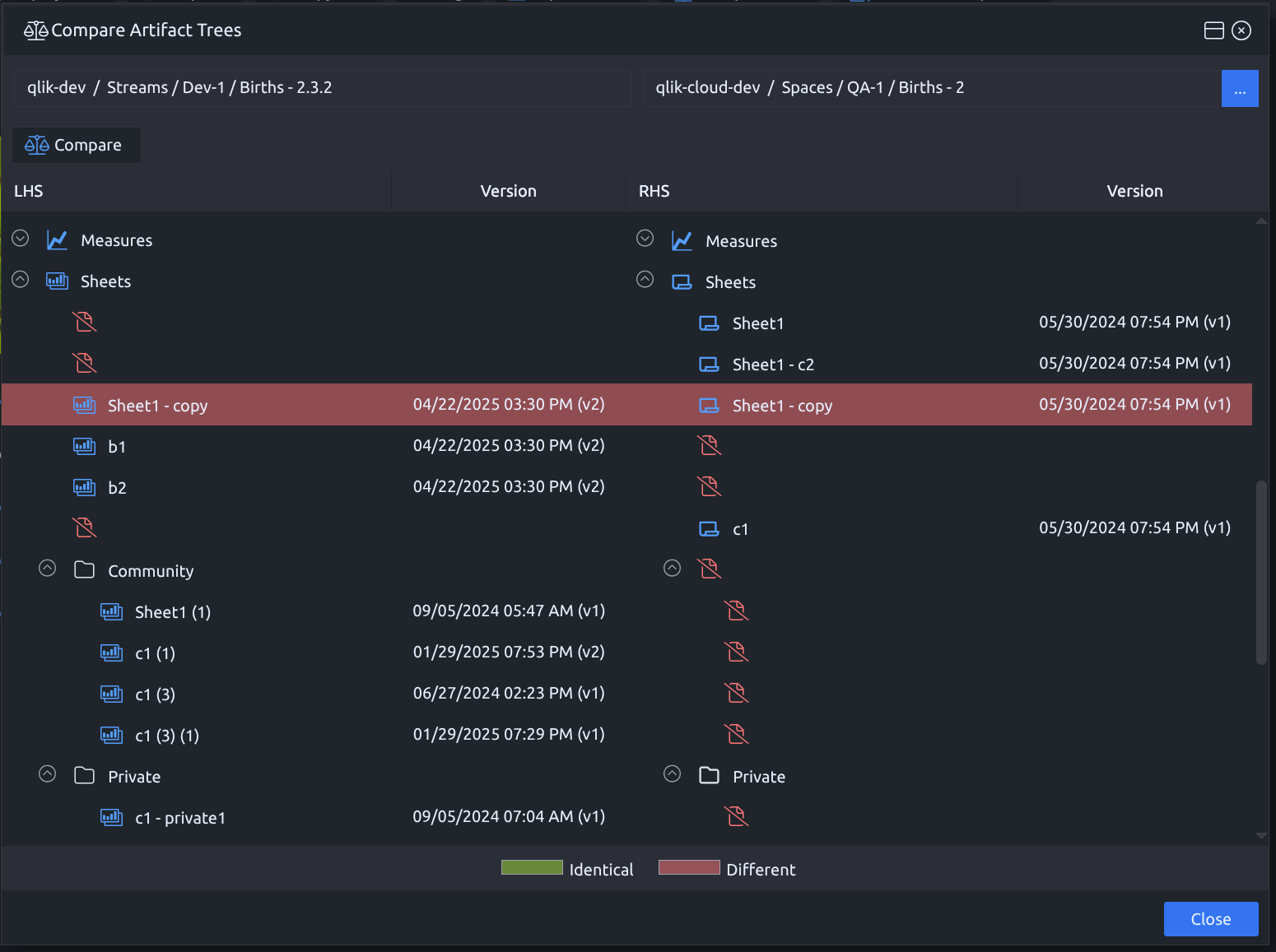Click the sheet icon beside Sheet1 - c2

pos(709,364)
